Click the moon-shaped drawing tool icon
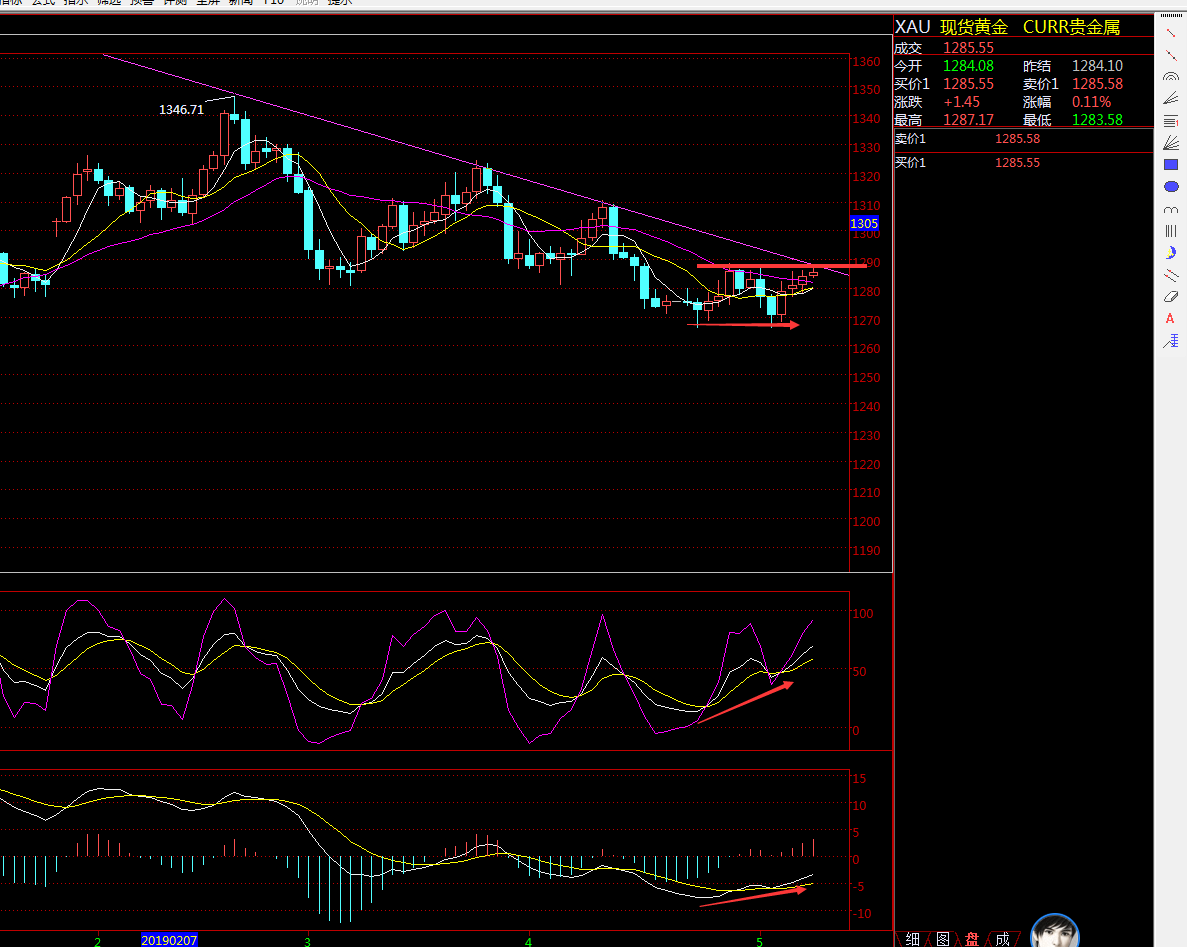The image size is (1187, 947). (x=1170, y=253)
